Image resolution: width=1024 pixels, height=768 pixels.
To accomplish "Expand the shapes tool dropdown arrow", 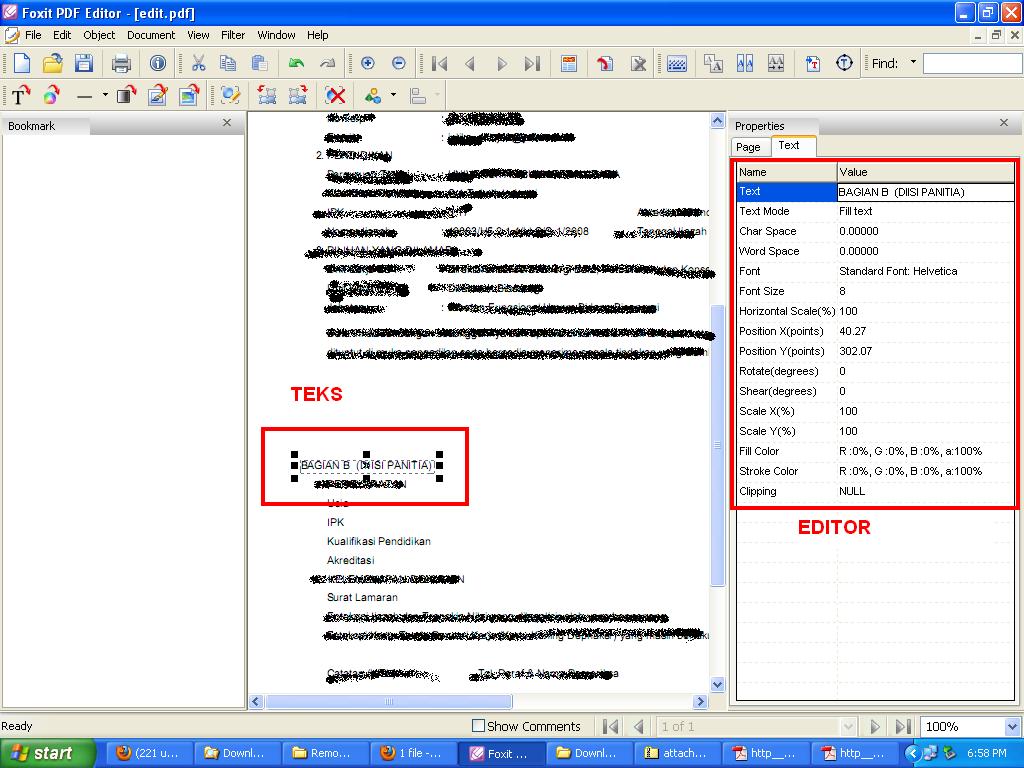I will point(393,95).
